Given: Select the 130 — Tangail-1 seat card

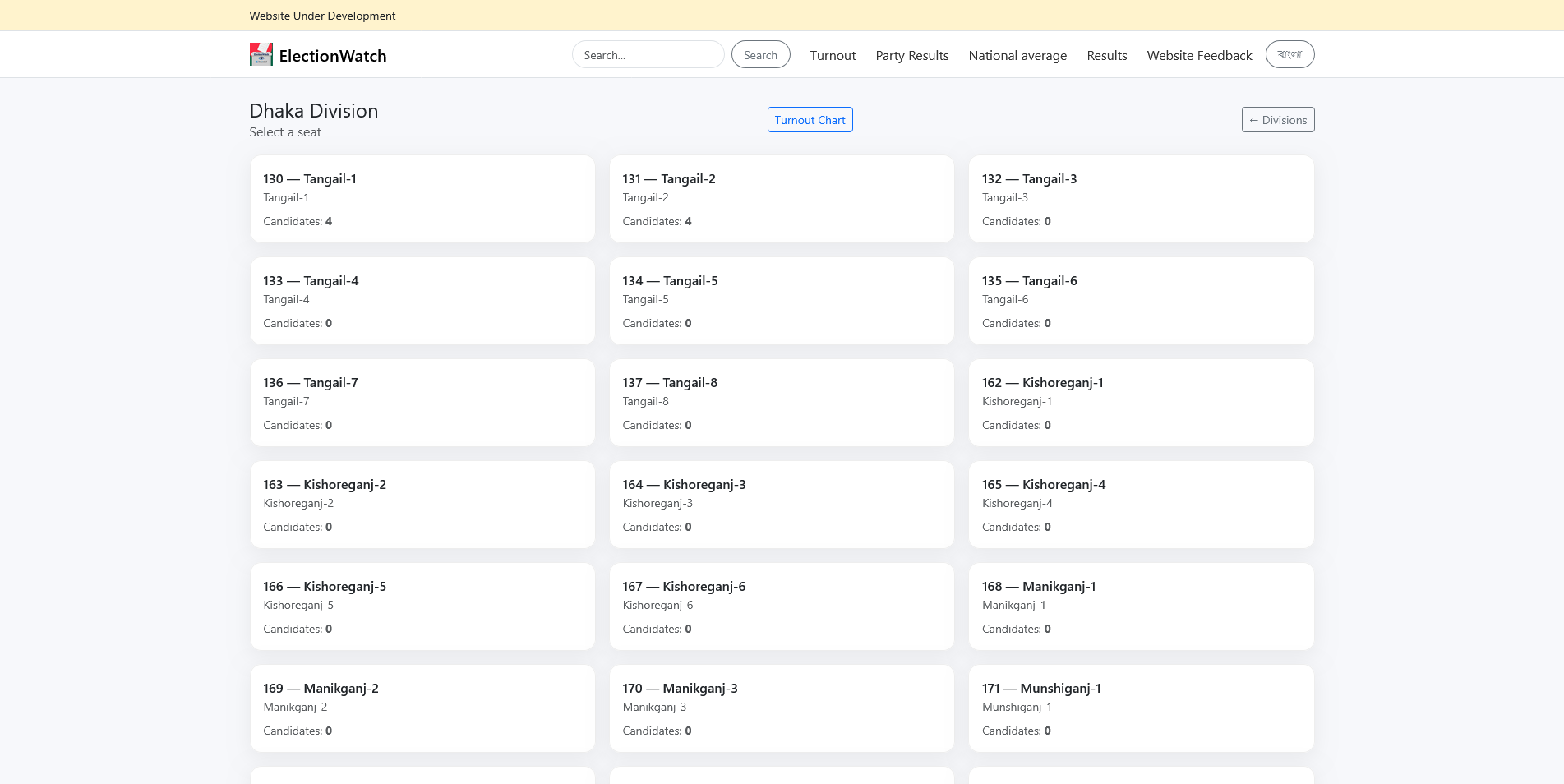Looking at the screenshot, I should (422, 199).
